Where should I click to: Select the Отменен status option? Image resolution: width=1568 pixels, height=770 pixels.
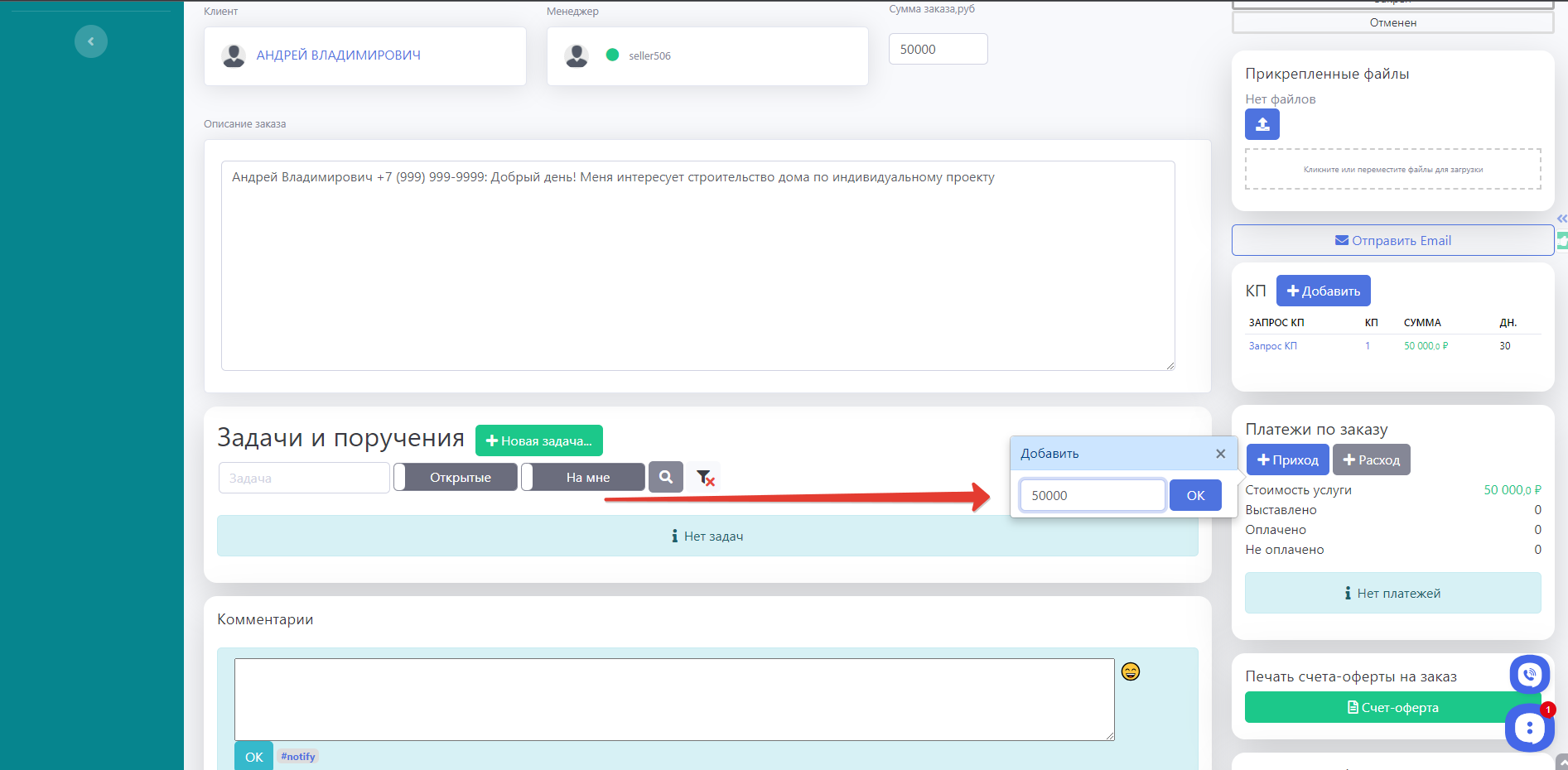tap(1392, 23)
